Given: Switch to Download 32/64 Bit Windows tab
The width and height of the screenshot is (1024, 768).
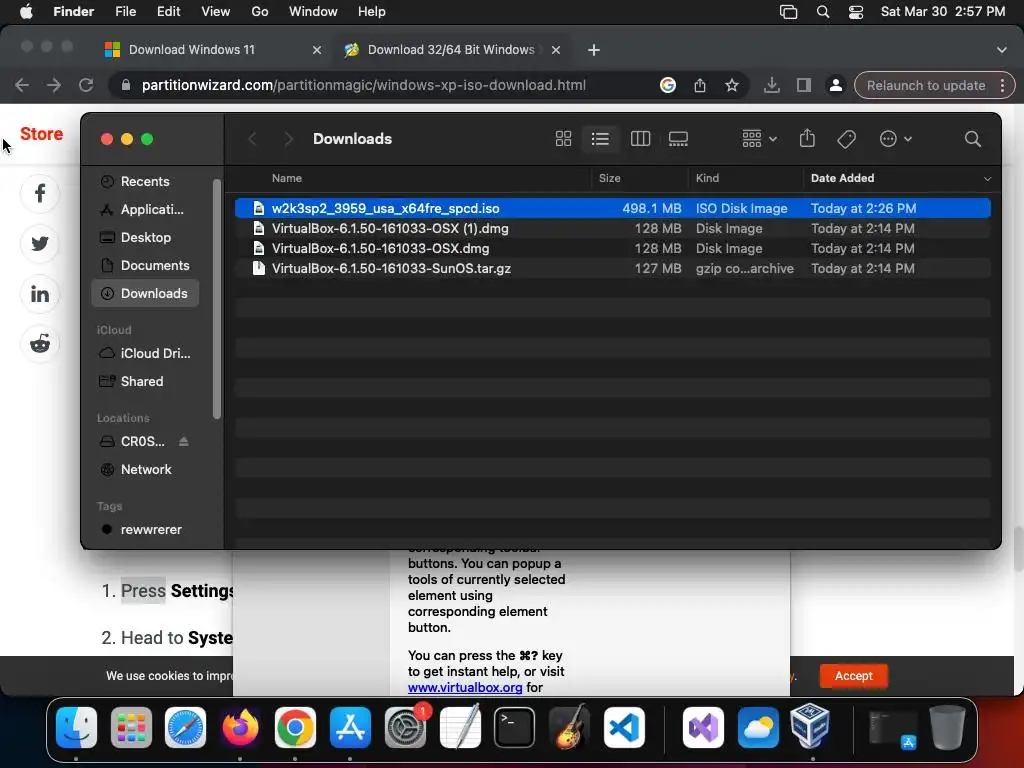Looking at the screenshot, I should (x=451, y=50).
